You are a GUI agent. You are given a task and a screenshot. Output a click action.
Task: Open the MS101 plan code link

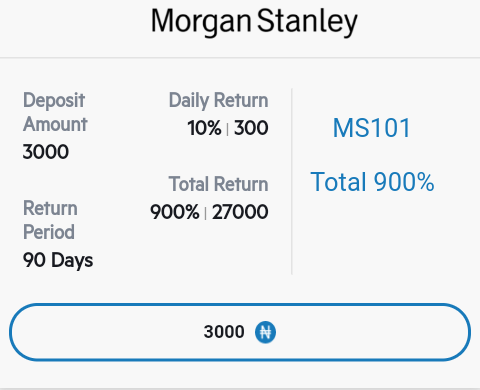tap(371, 128)
